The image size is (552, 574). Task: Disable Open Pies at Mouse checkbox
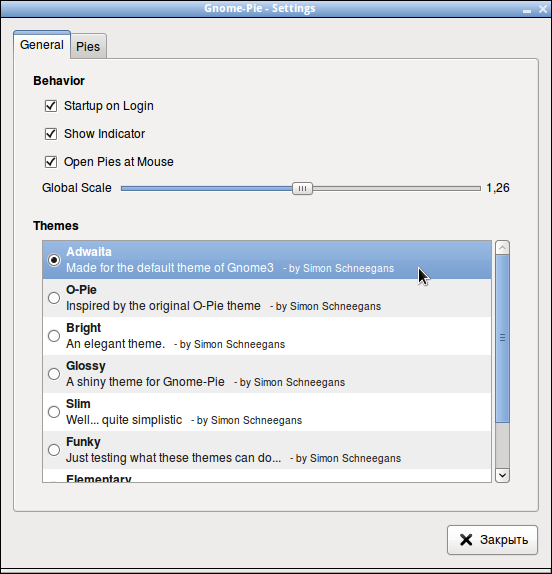pos(51,162)
